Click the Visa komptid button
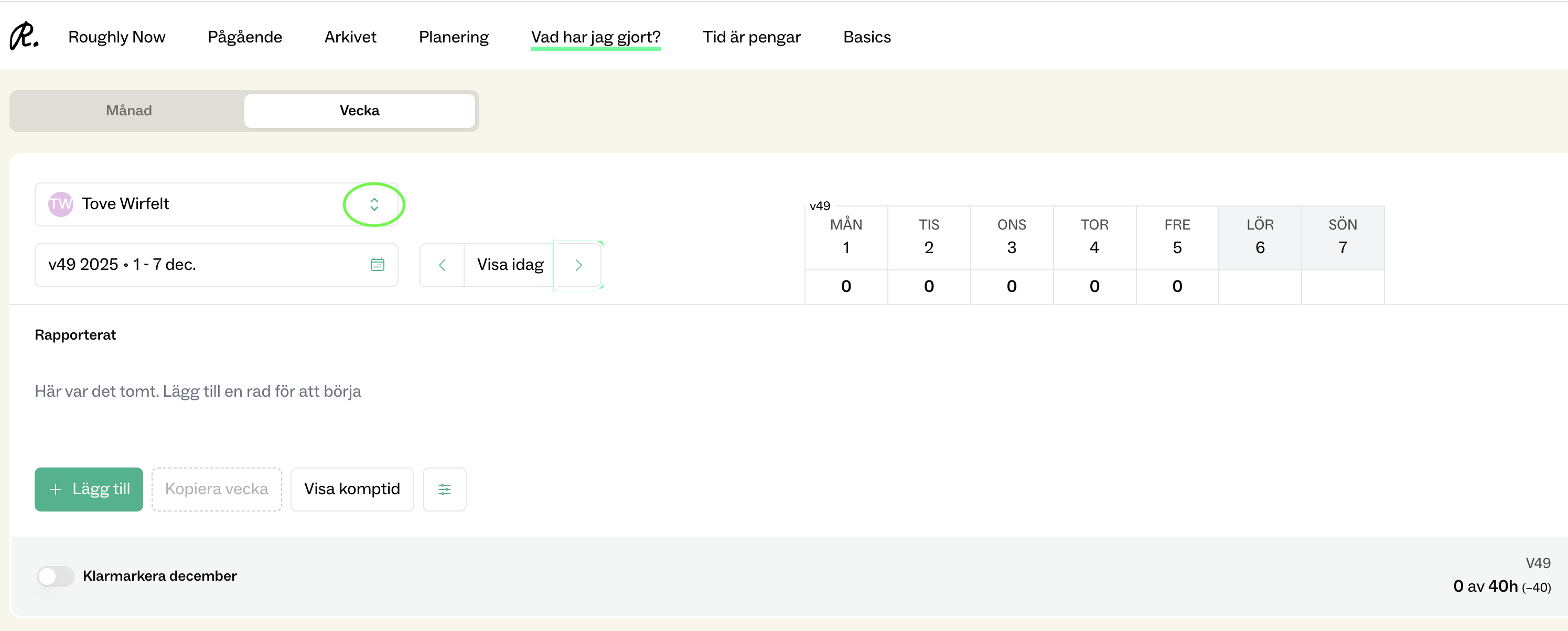 [352, 489]
